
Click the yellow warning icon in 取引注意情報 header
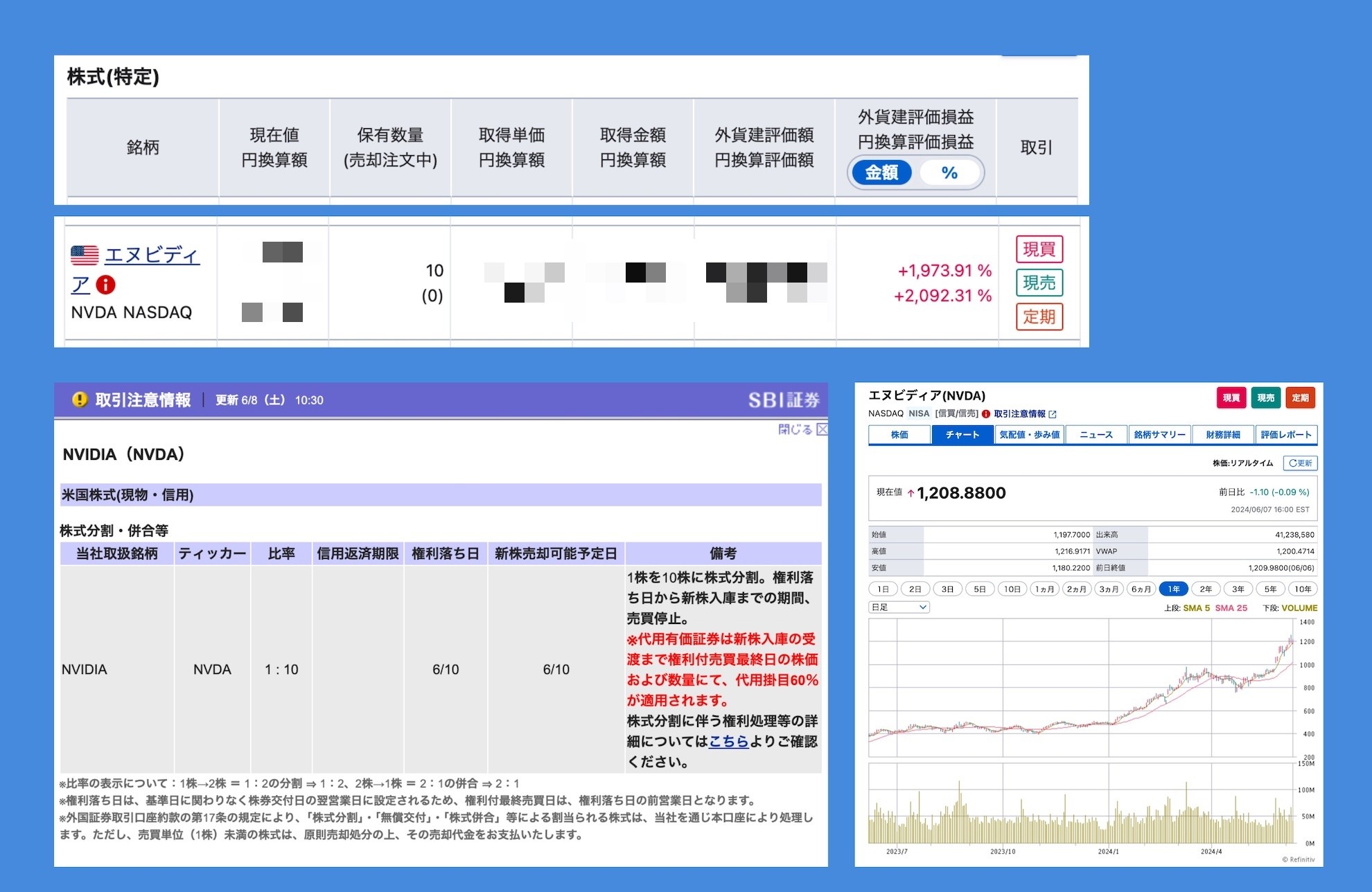[x=80, y=400]
